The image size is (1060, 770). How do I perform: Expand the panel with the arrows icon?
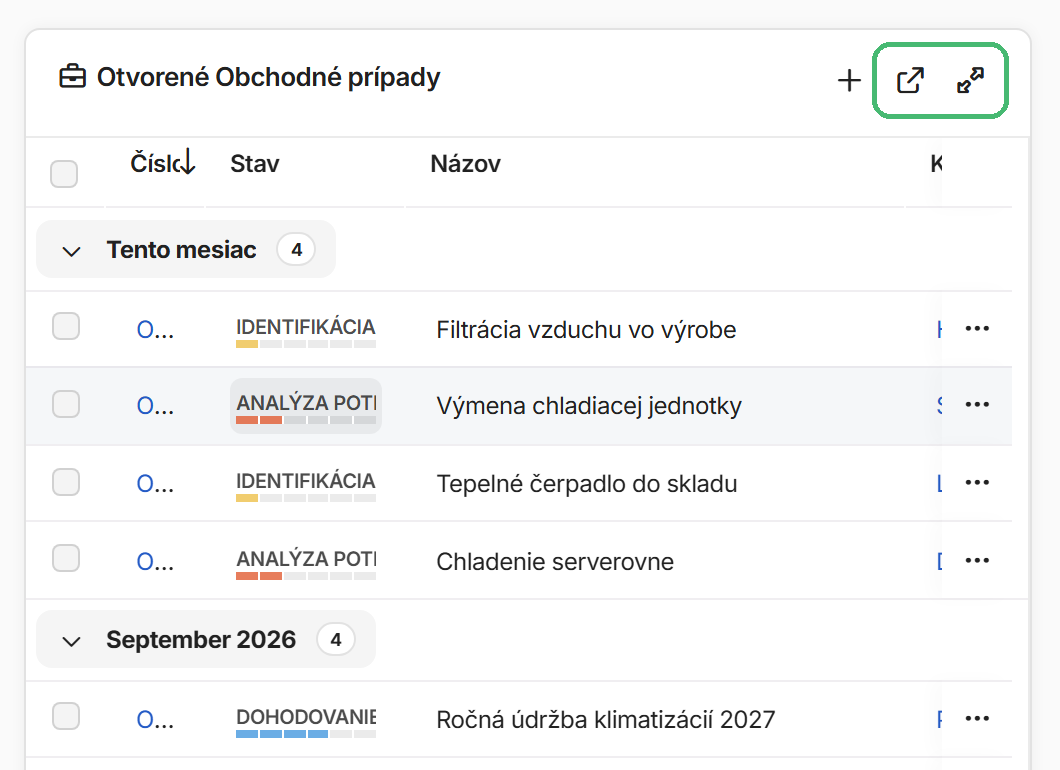tap(970, 80)
